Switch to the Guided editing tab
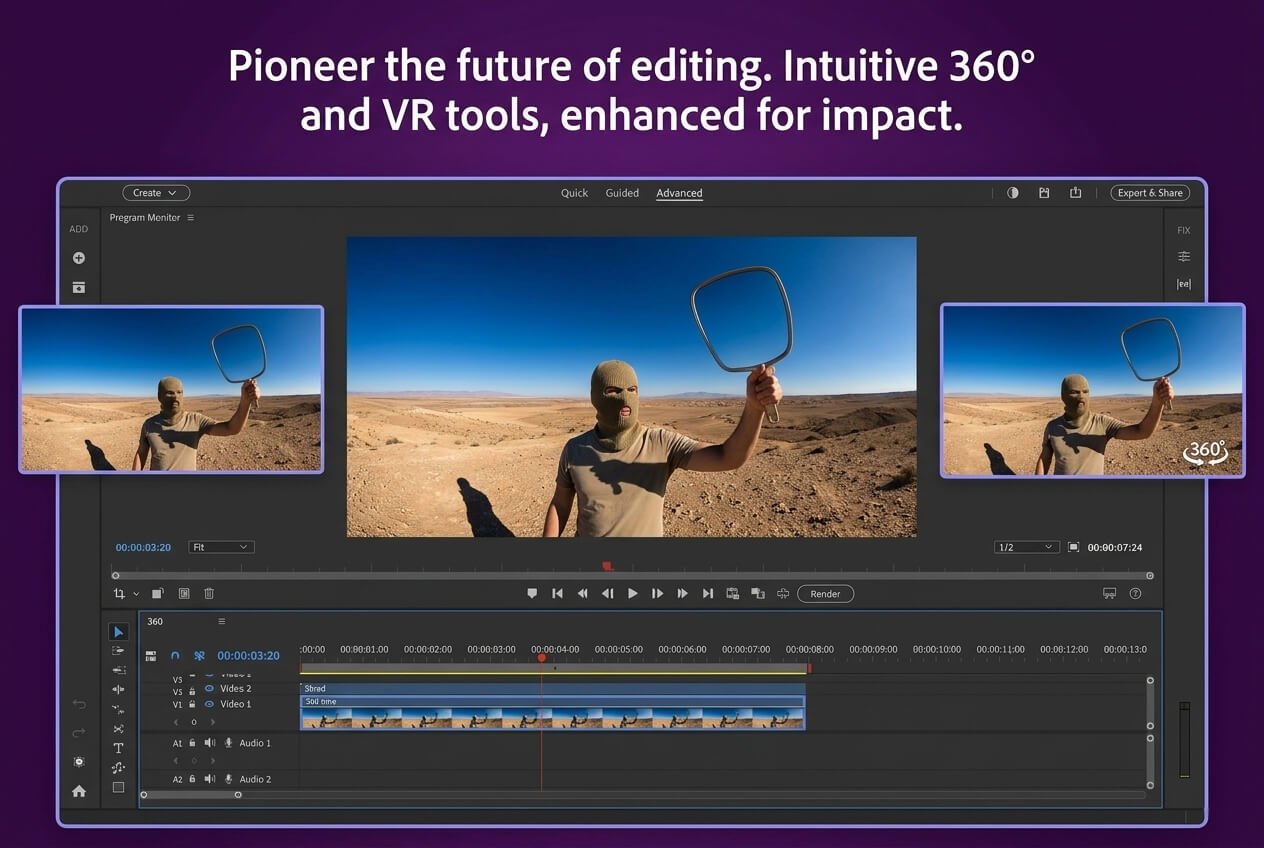 click(622, 192)
